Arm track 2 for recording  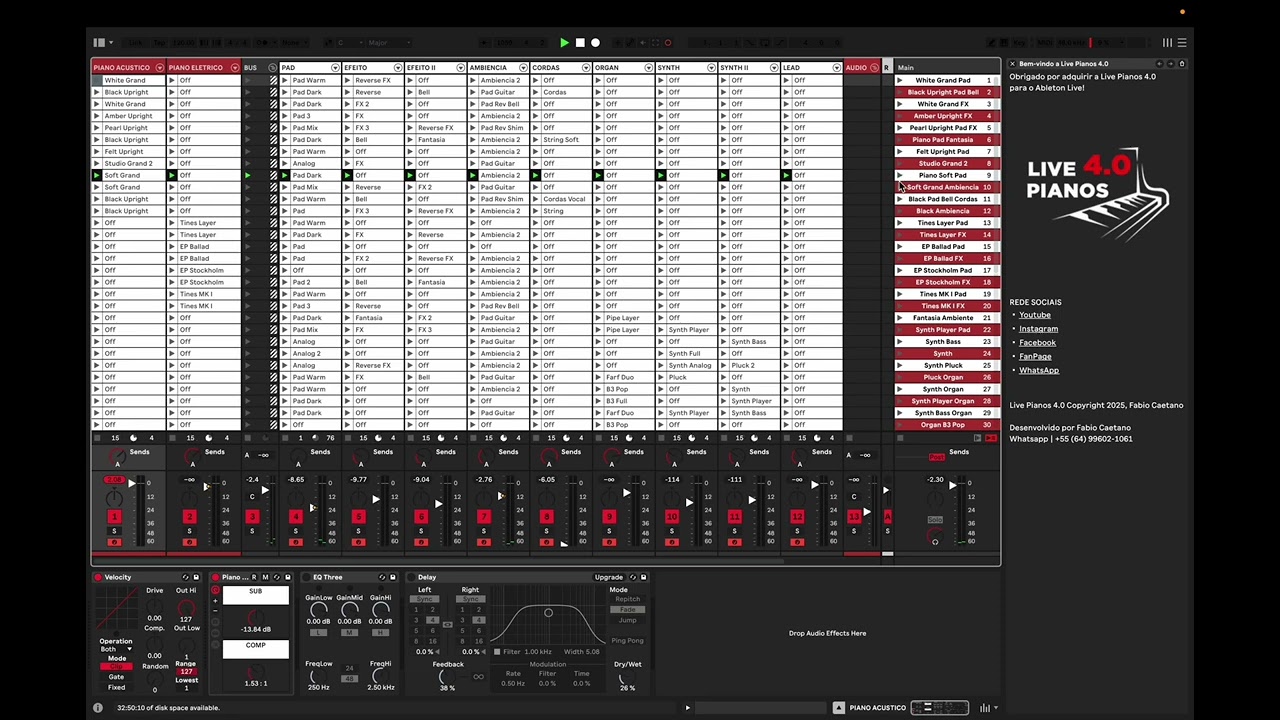[x=189, y=542]
